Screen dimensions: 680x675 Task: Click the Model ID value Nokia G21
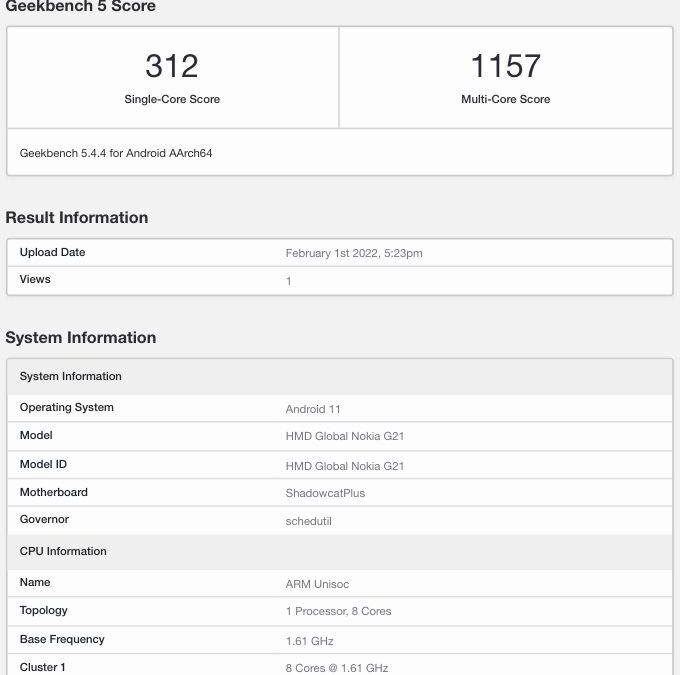pos(345,466)
